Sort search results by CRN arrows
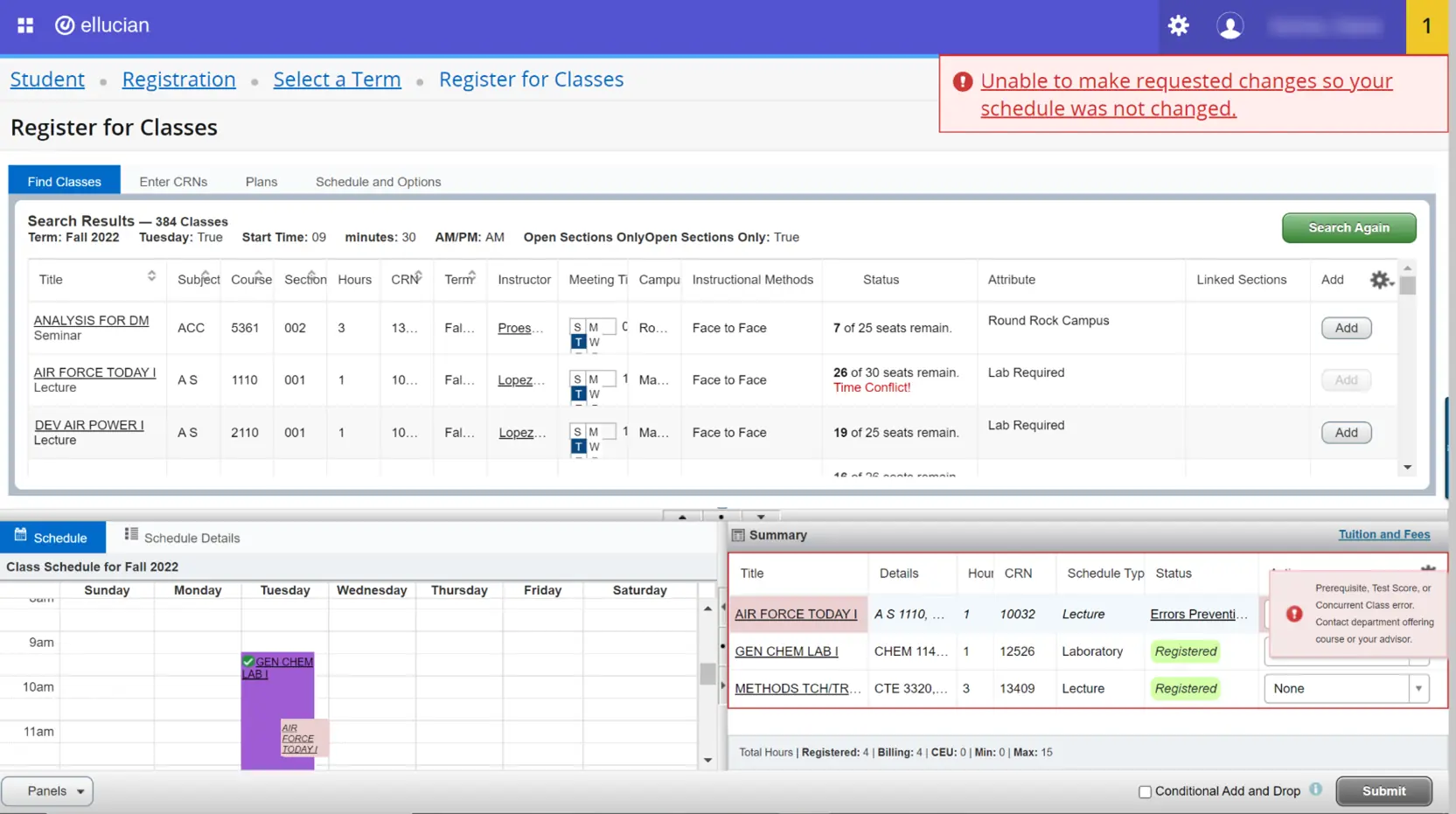Screen dimensions: 1456x814 pos(419,276)
